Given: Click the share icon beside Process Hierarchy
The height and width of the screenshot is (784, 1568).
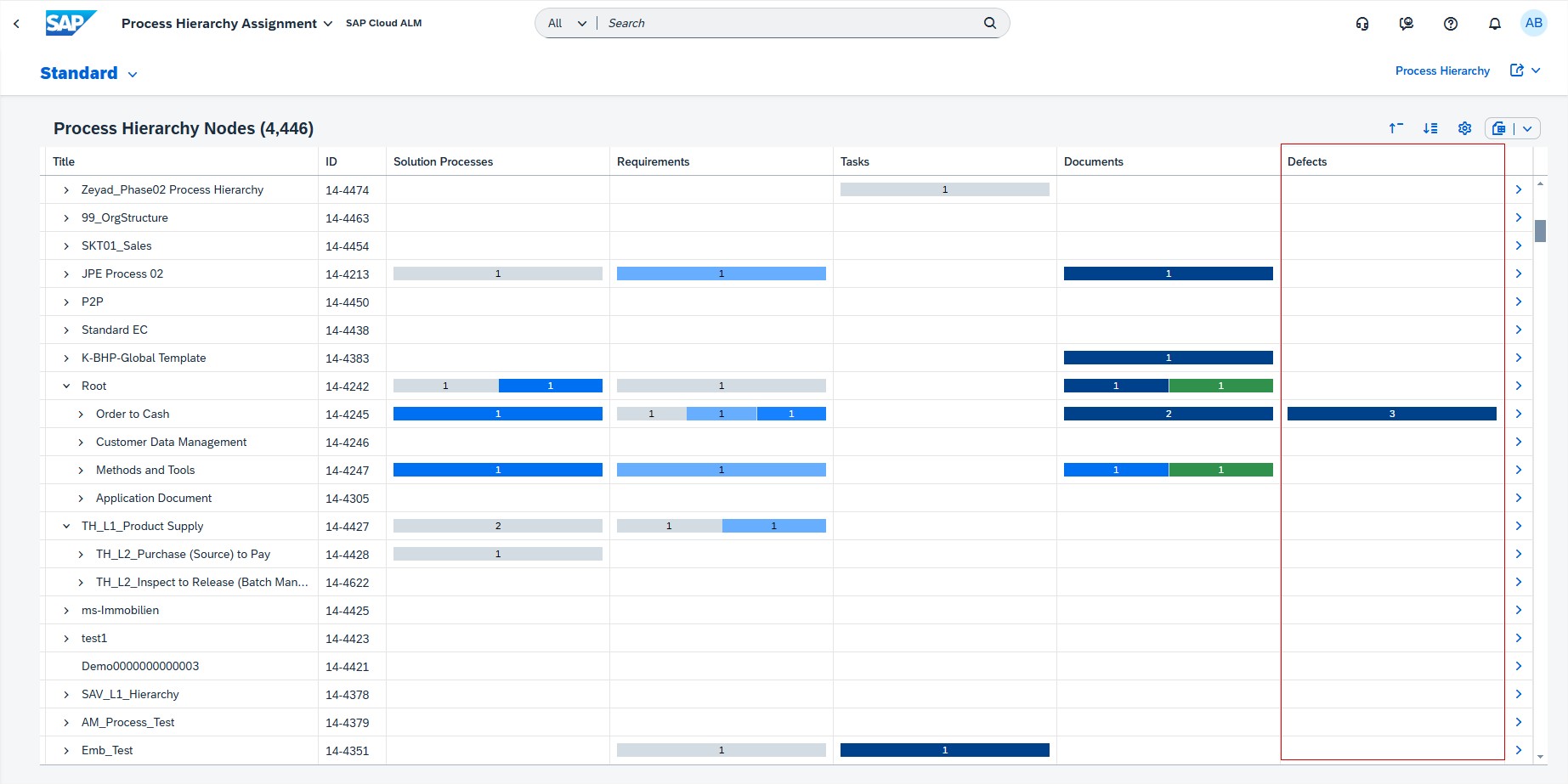Looking at the screenshot, I should point(1517,71).
